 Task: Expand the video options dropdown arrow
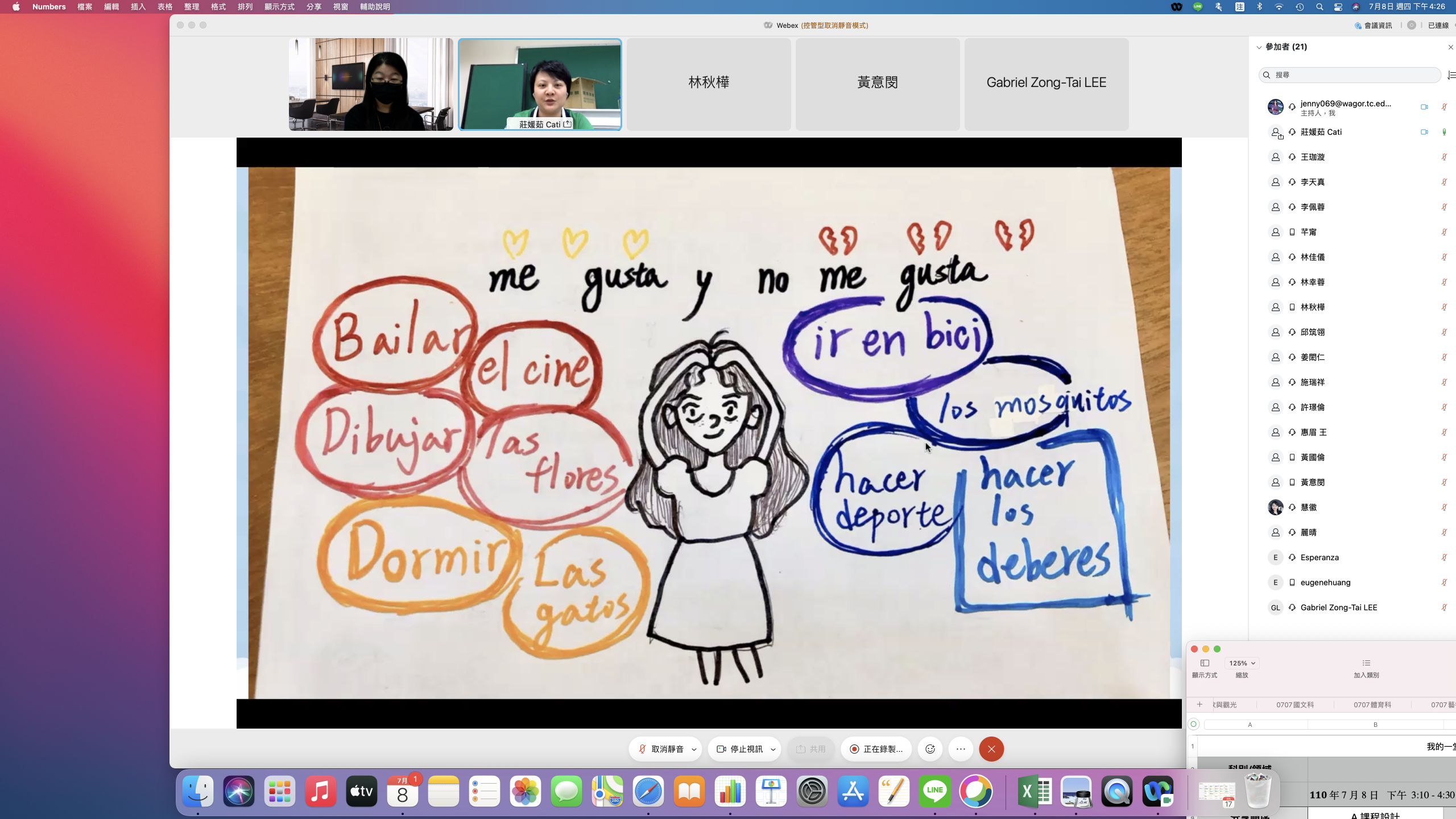click(x=773, y=750)
